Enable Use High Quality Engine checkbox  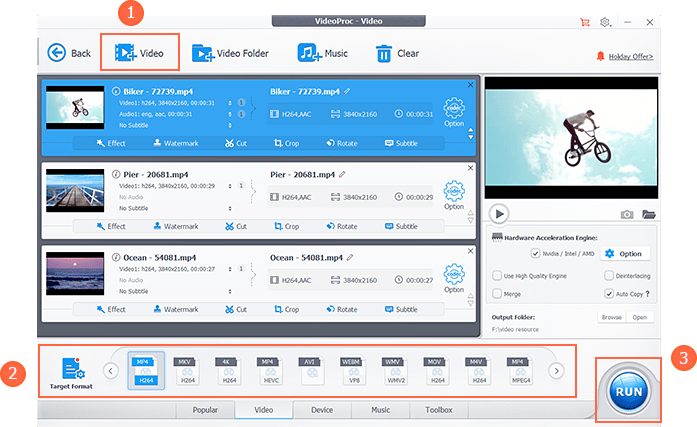coord(497,275)
